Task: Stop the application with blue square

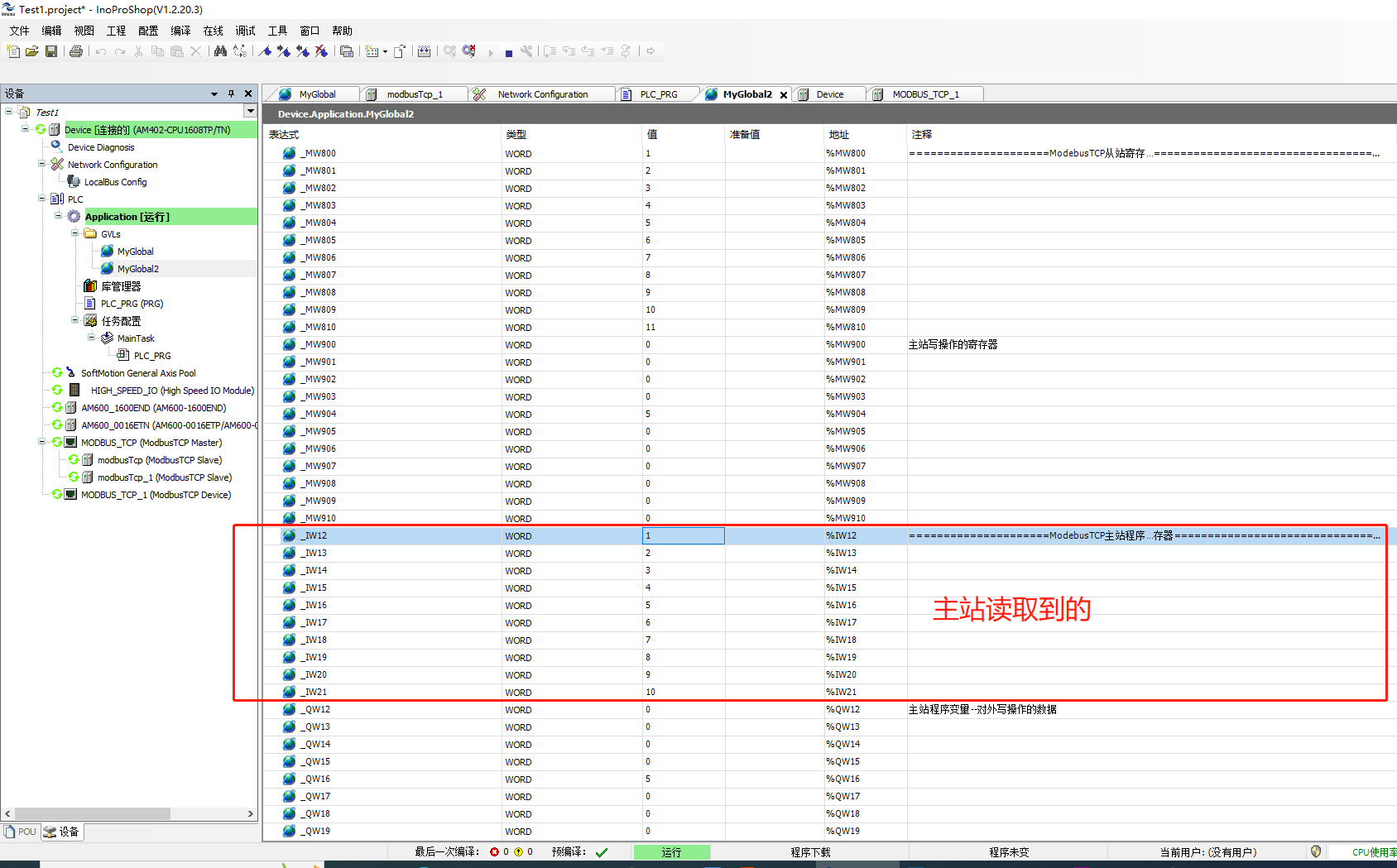Action: coord(509,53)
